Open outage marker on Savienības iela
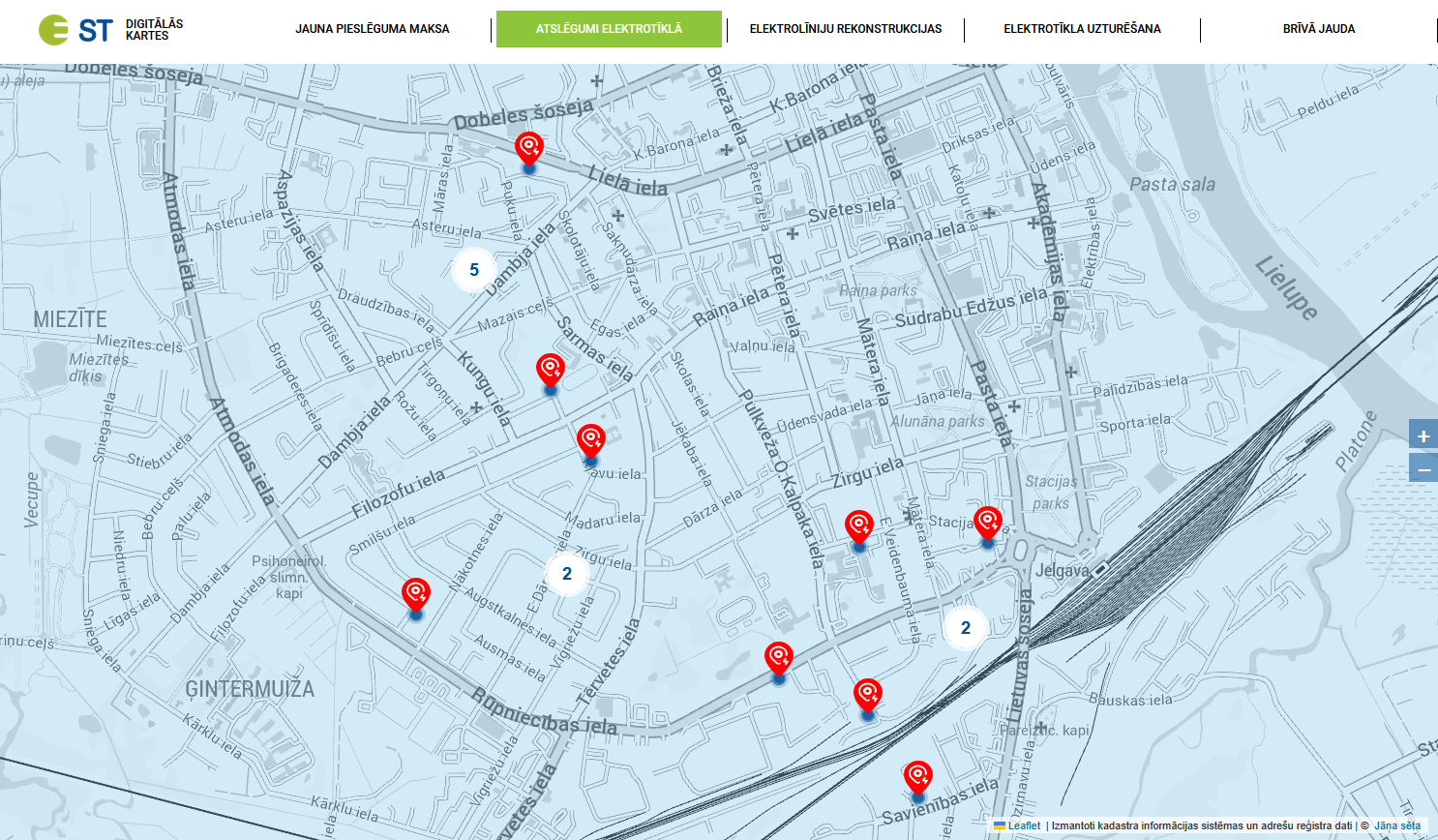The width and height of the screenshot is (1438, 840). [x=917, y=779]
